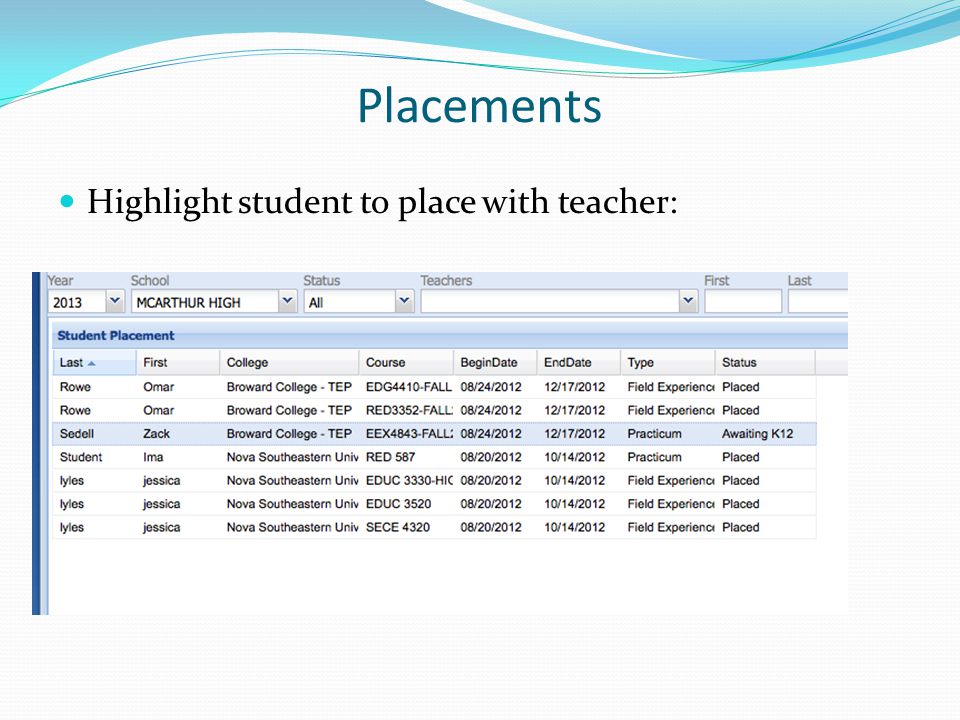Sort by the College column header

[x=289, y=362]
